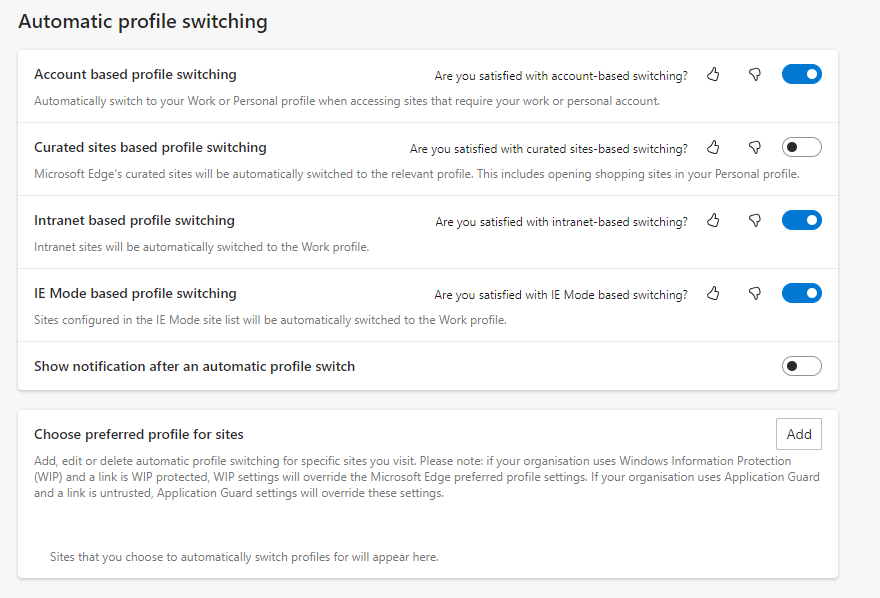Turn off Intranet based profile switching
Screen dimensions: 880x598
(x=801, y=220)
